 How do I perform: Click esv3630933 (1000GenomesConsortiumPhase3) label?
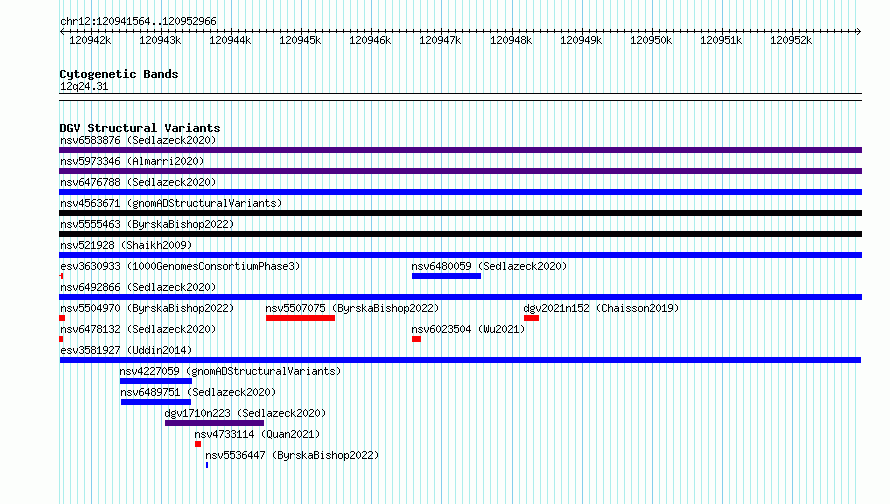coord(180,266)
